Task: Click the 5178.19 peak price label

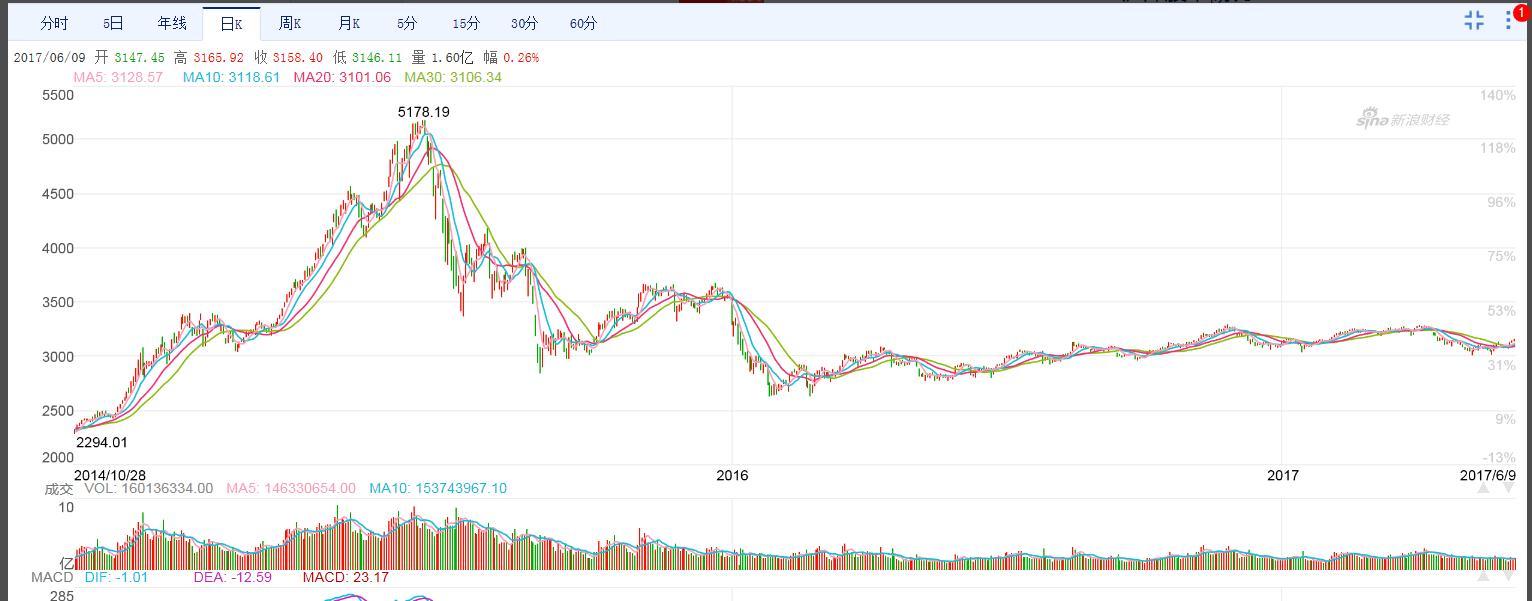Action: click(424, 112)
